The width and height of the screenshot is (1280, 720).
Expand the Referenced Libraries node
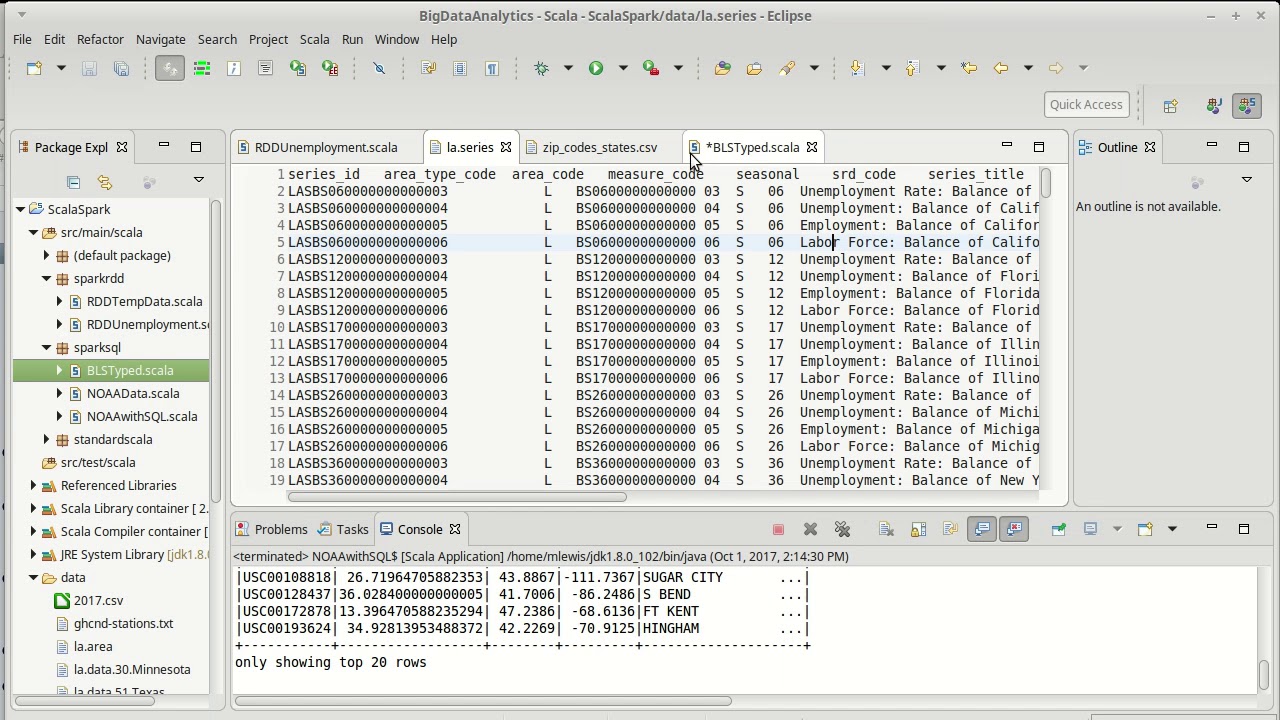[x=33, y=485]
